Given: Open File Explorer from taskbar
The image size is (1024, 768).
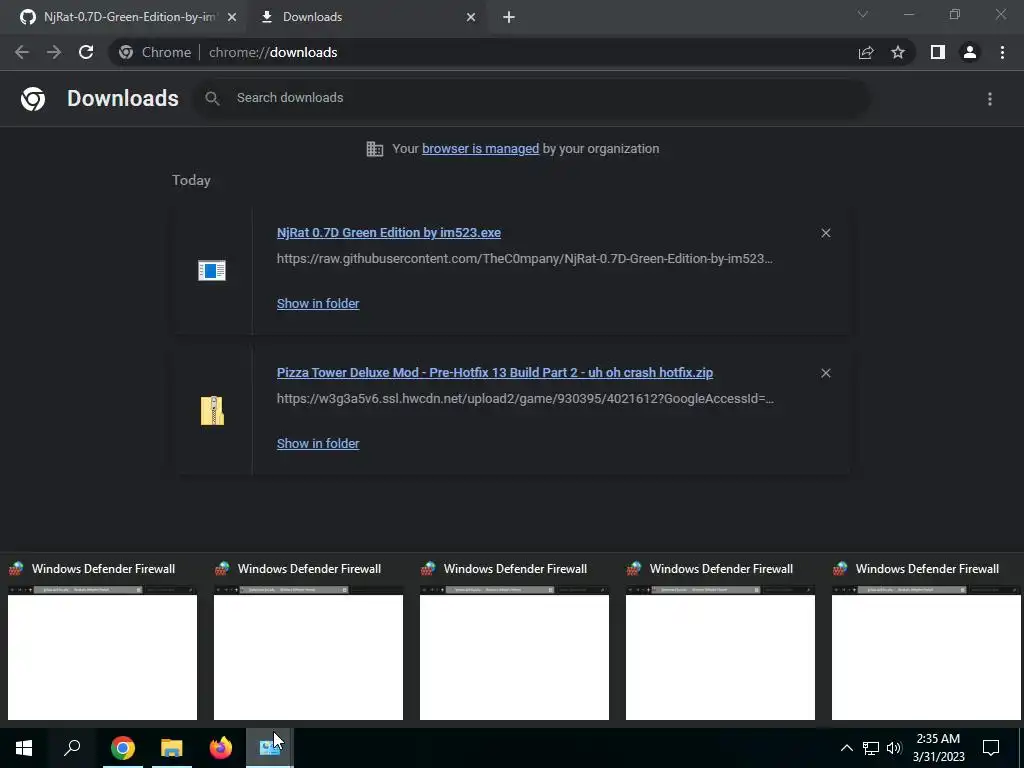Looking at the screenshot, I should (172, 747).
